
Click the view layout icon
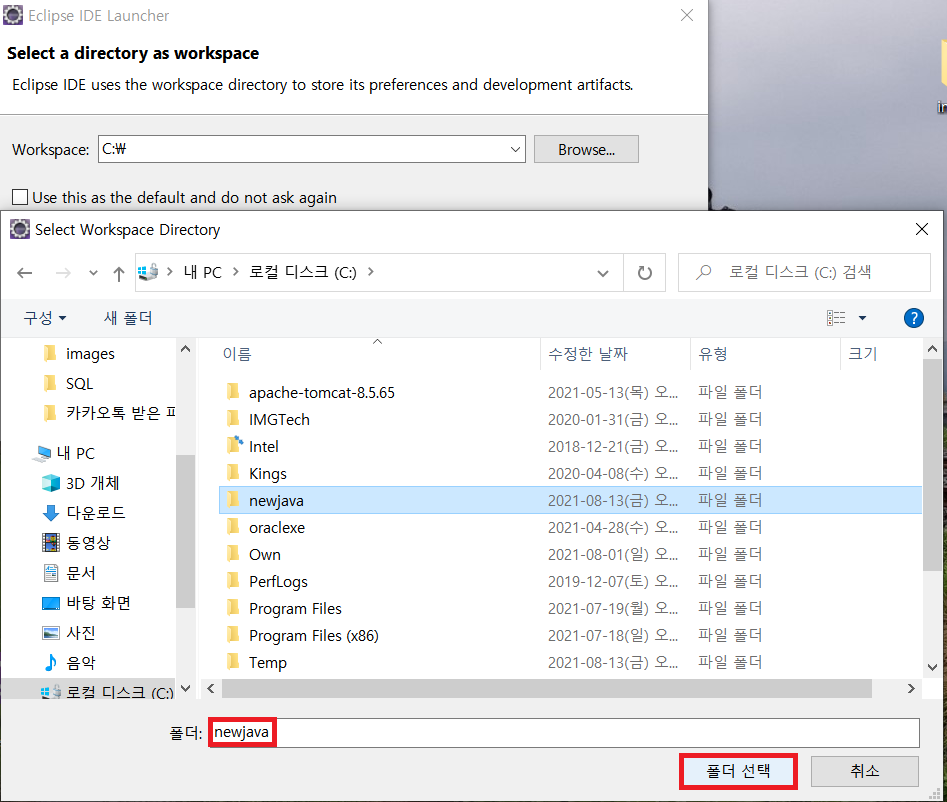tap(836, 318)
